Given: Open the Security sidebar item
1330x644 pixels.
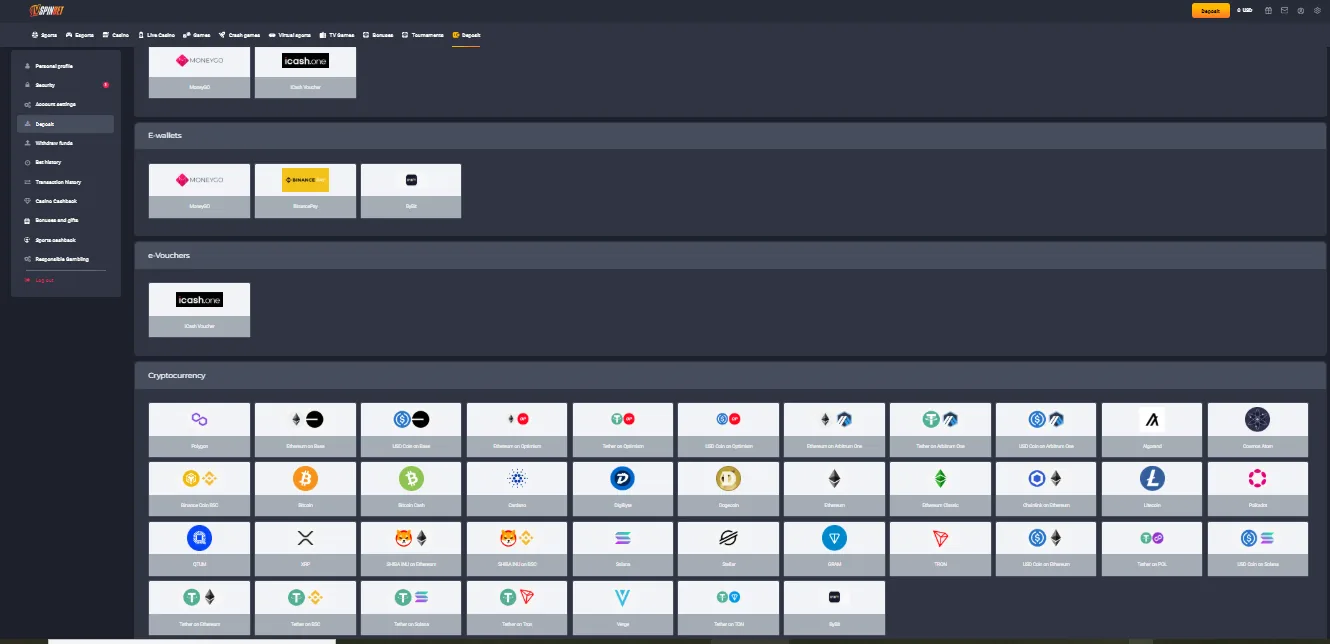Looking at the screenshot, I should point(65,85).
